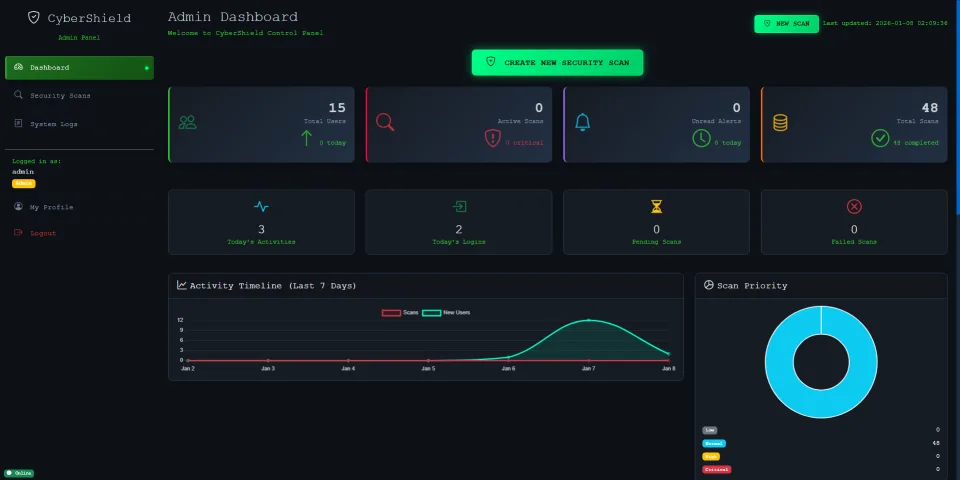Click the Today's Logins card
The image size is (960, 480).
459,222
